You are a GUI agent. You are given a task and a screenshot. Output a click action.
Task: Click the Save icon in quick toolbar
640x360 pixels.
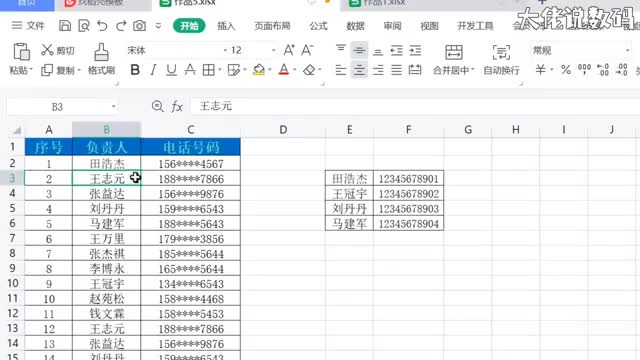click(65, 26)
